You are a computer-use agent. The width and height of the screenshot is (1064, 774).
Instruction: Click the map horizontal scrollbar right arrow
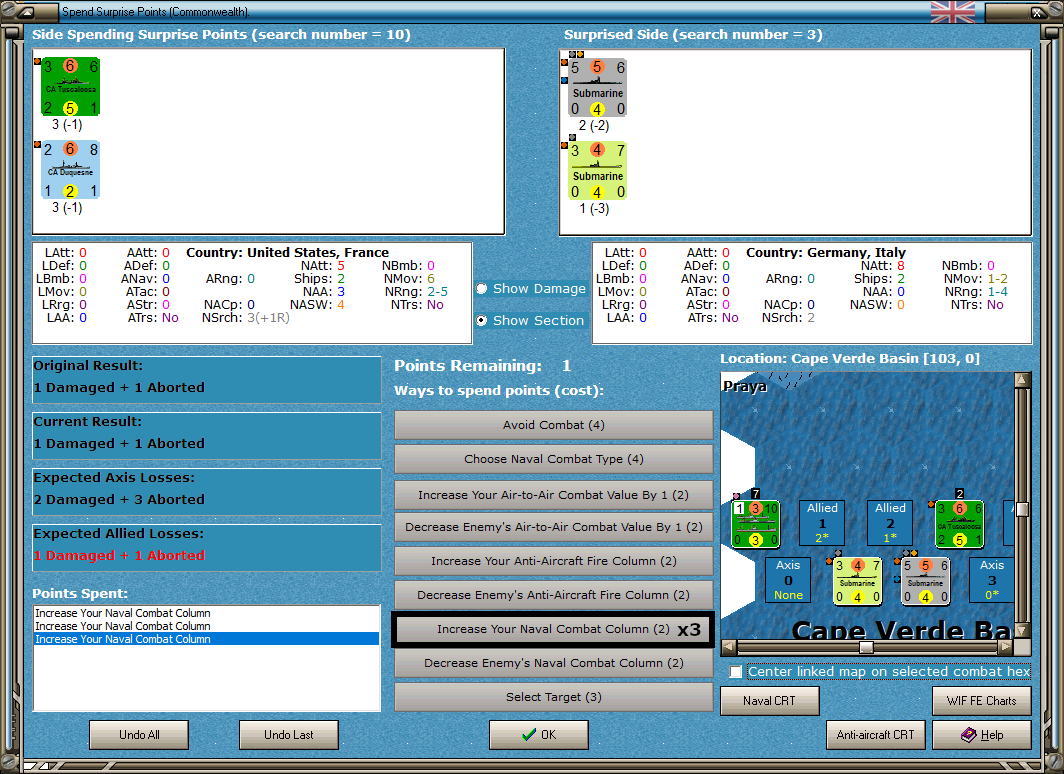[1006, 647]
